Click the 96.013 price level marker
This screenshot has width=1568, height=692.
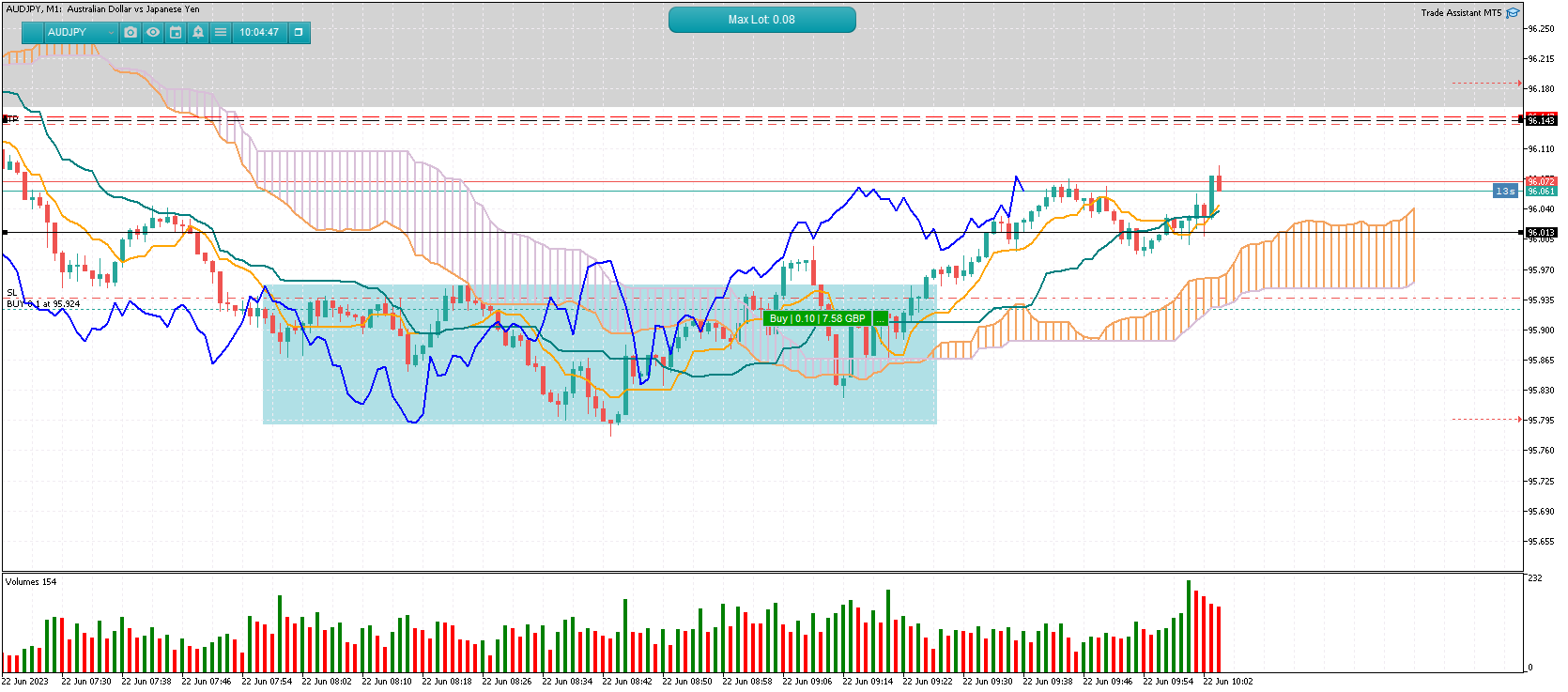tap(1541, 232)
